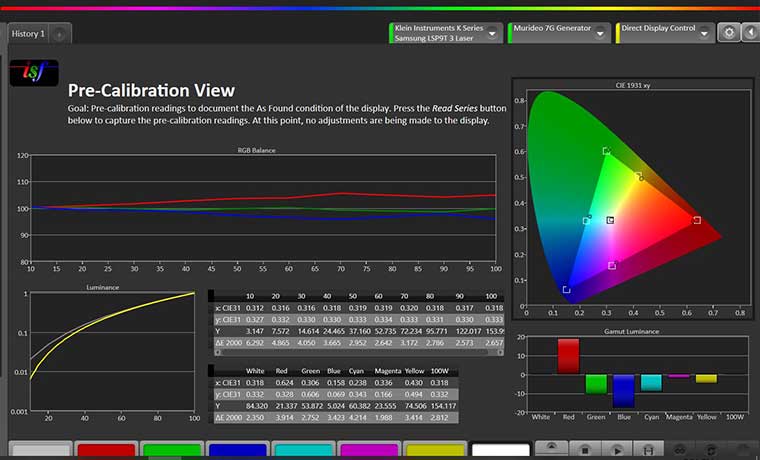Expand the Klein Instruments K Series meter dropdown
The image size is (760, 460).
(x=493, y=33)
